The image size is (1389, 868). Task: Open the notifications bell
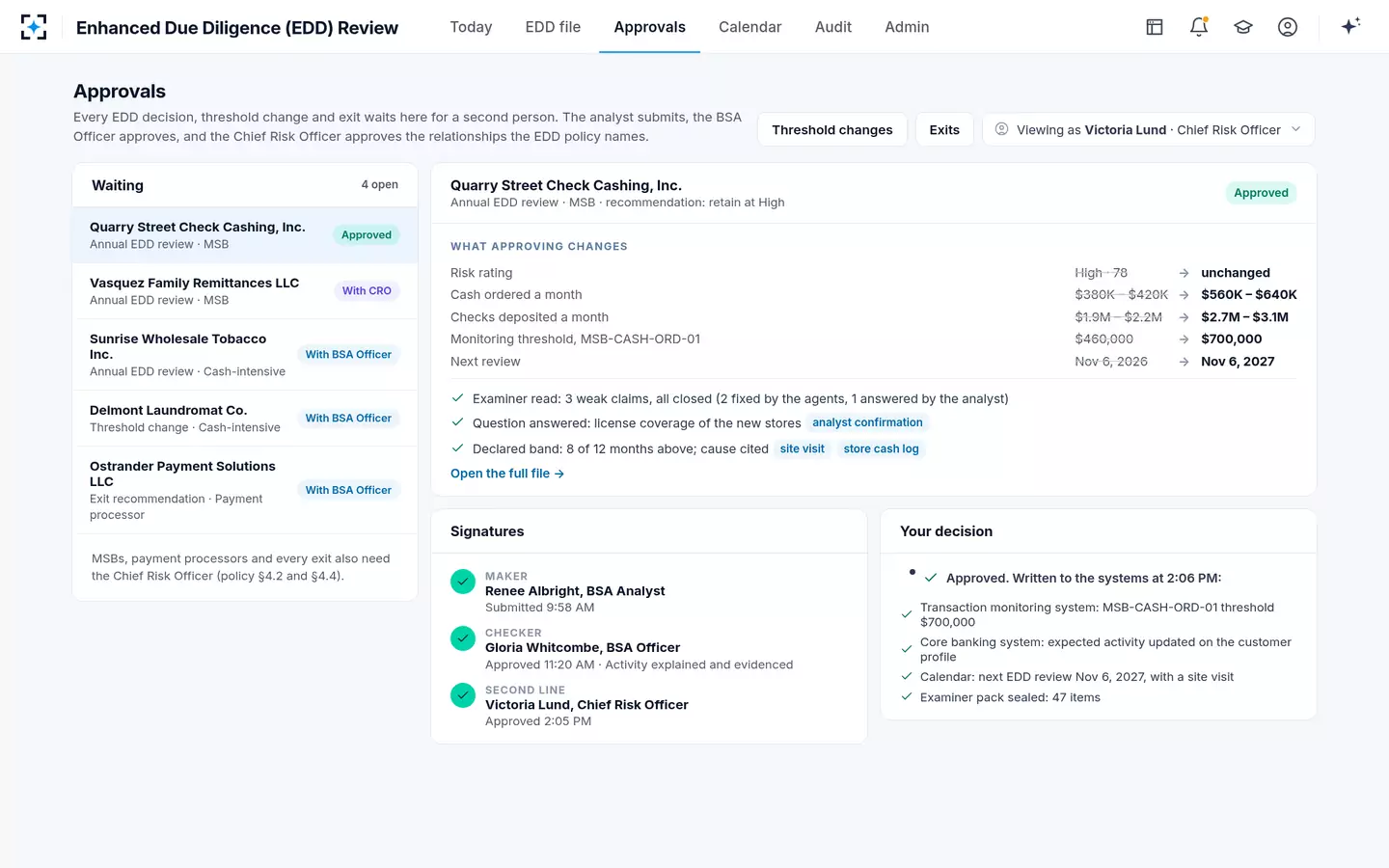1199,27
